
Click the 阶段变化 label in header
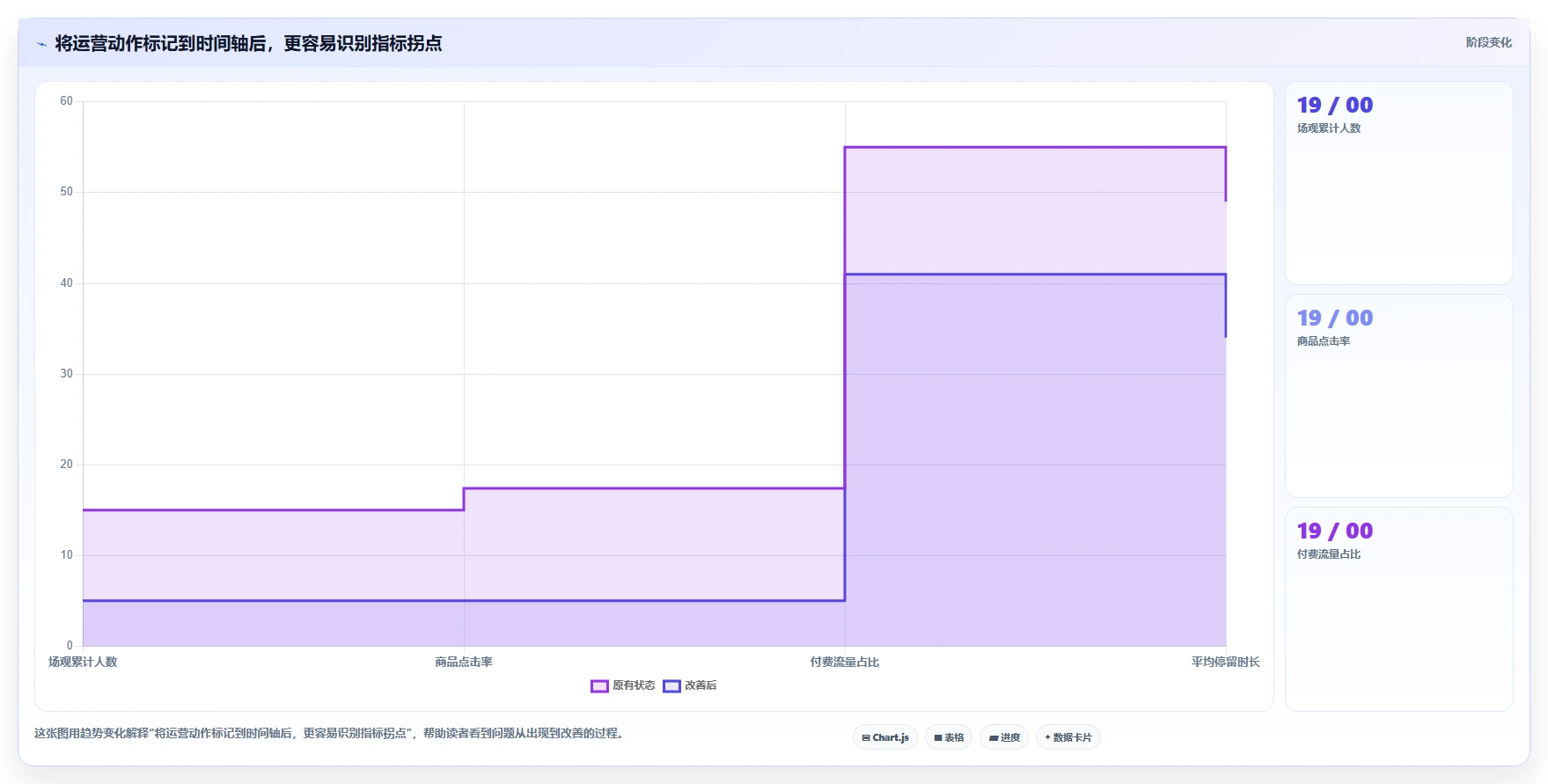[1488, 42]
